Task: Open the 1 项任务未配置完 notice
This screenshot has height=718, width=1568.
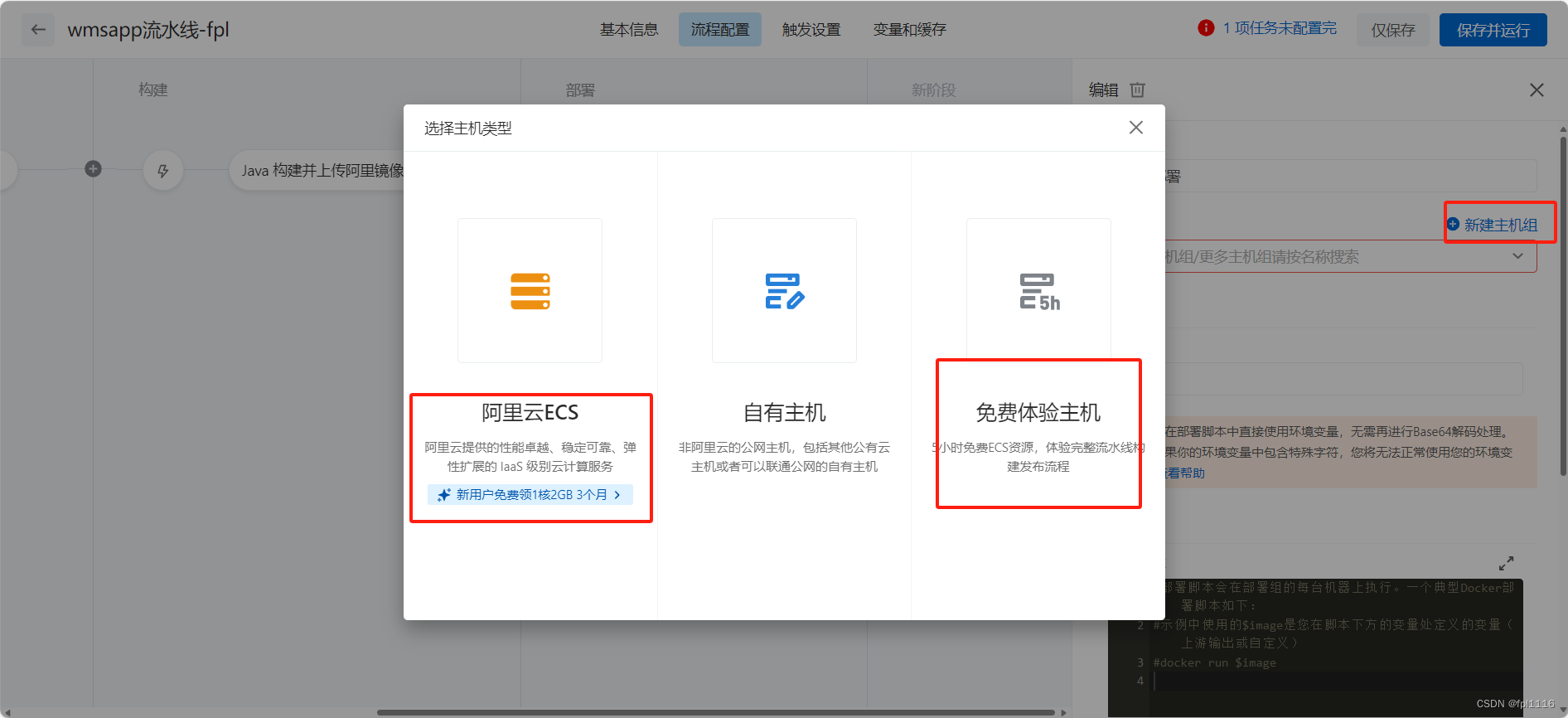Action: pyautogui.click(x=1280, y=28)
